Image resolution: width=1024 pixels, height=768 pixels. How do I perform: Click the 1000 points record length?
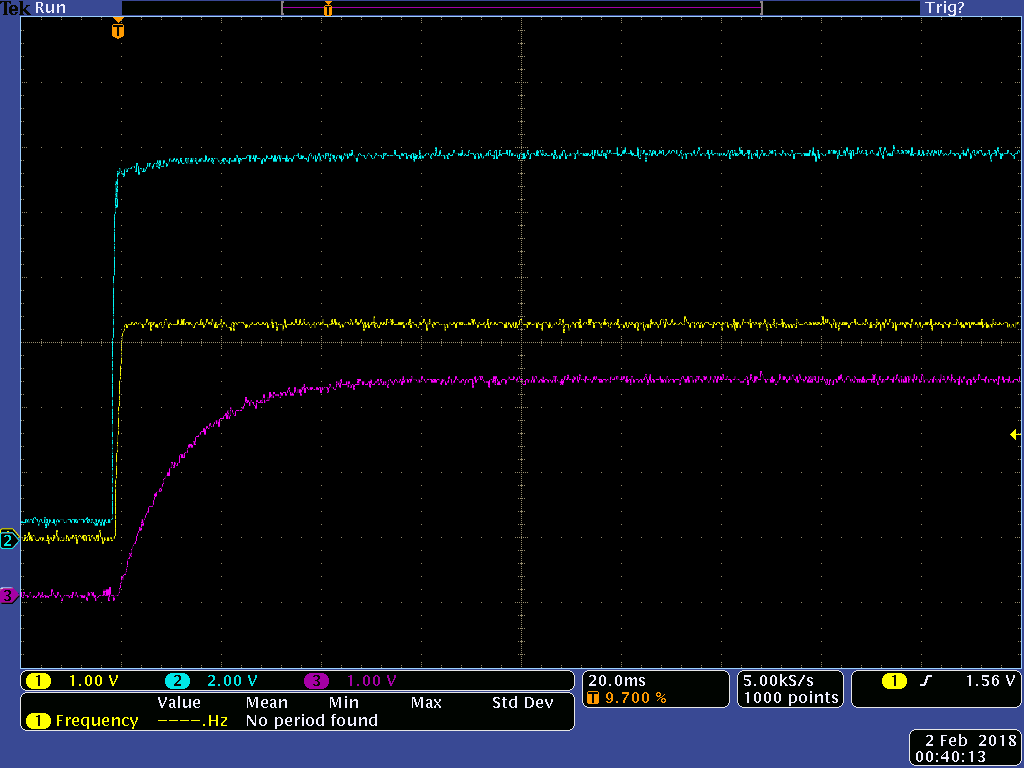coord(791,697)
